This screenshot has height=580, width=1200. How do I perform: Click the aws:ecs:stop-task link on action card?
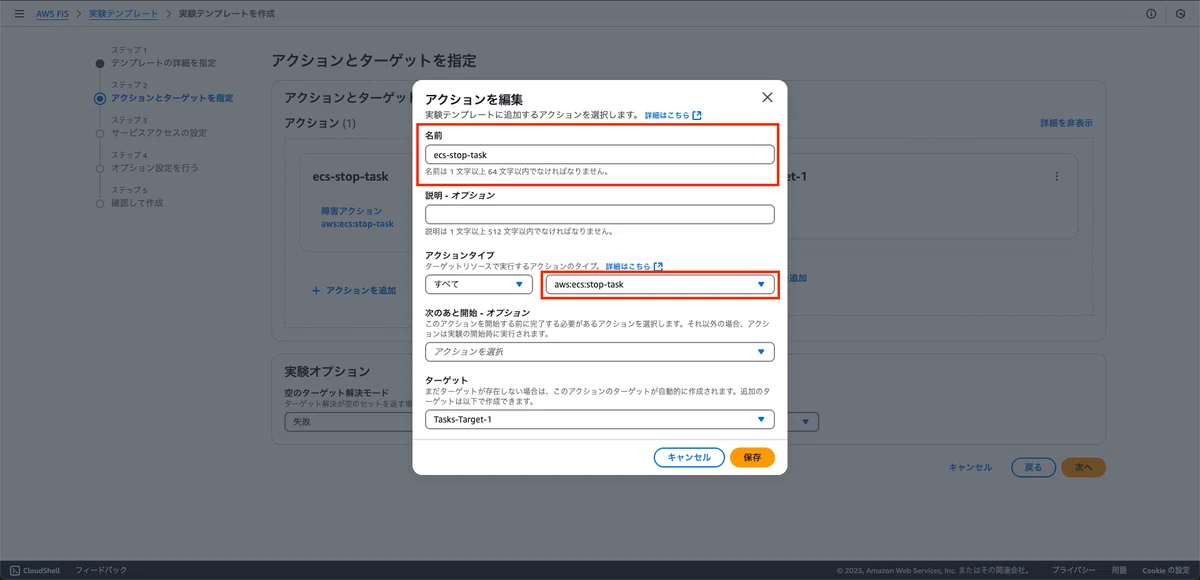click(x=355, y=224)
